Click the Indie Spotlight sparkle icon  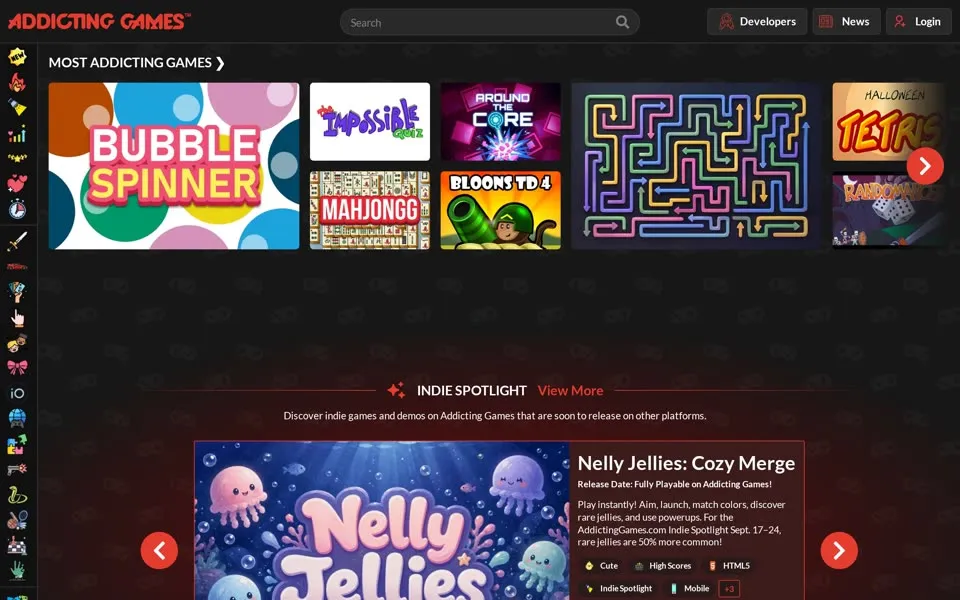(x=396, y=390)
